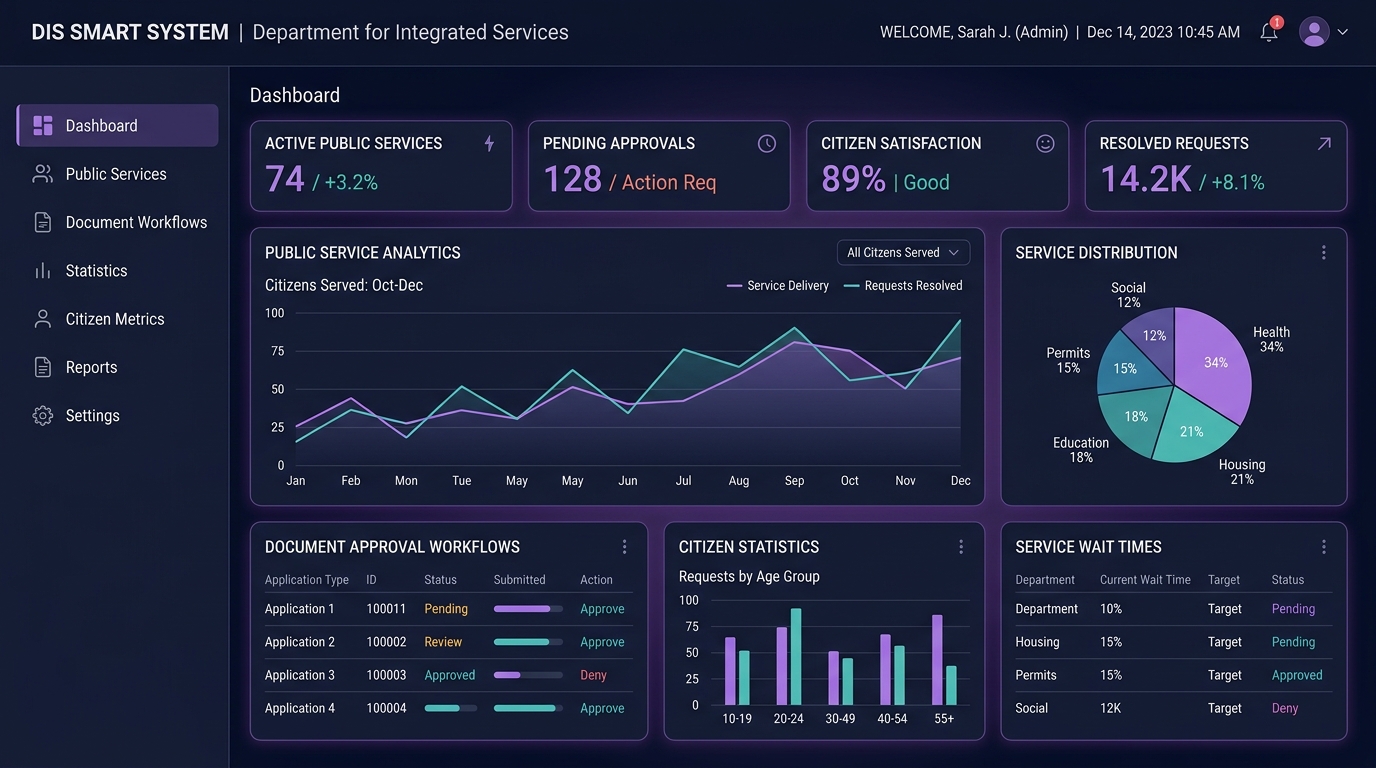1376x768 pixels.
Task: Click the Dashboard grid icon in sidebar
Action: (43, 126)
